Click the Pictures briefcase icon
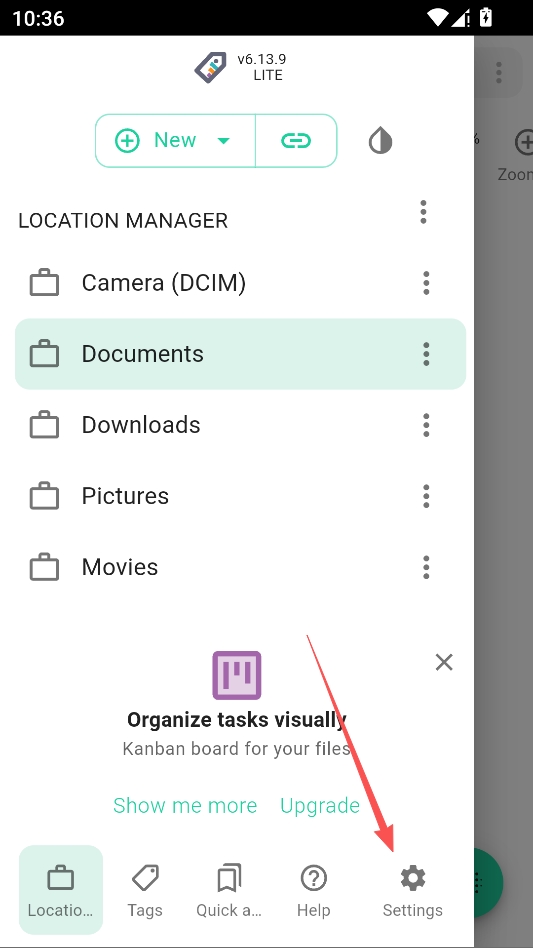 (44, 496)
